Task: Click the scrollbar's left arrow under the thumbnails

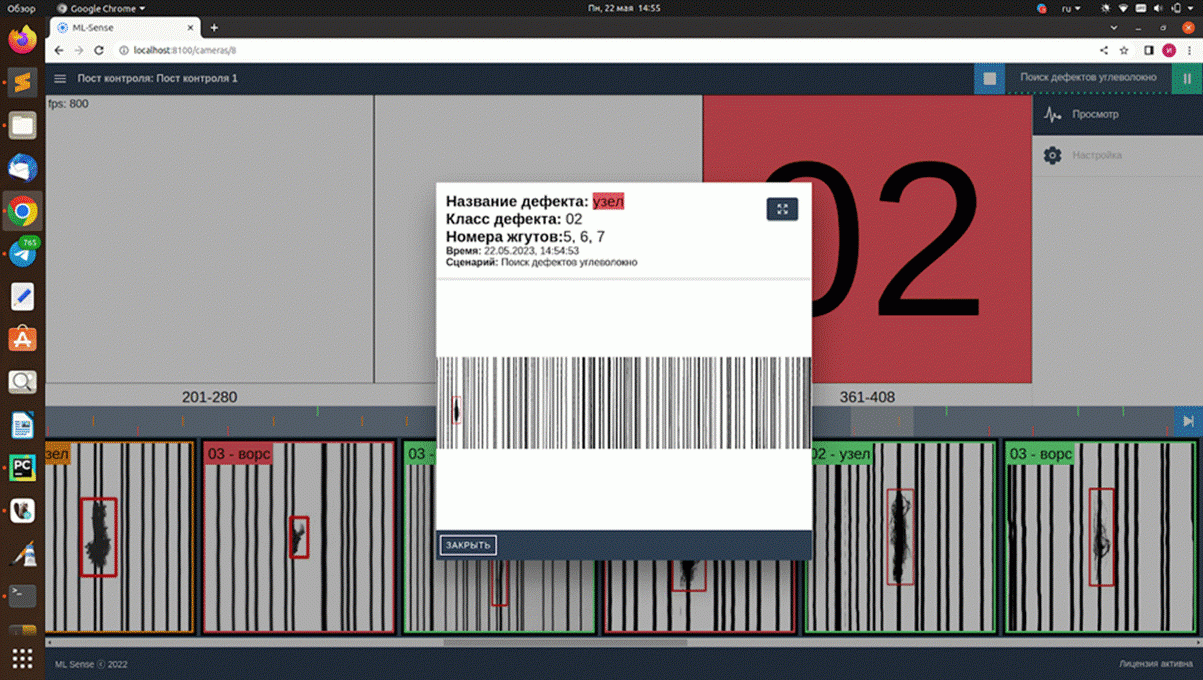Action: click(50, 642)
